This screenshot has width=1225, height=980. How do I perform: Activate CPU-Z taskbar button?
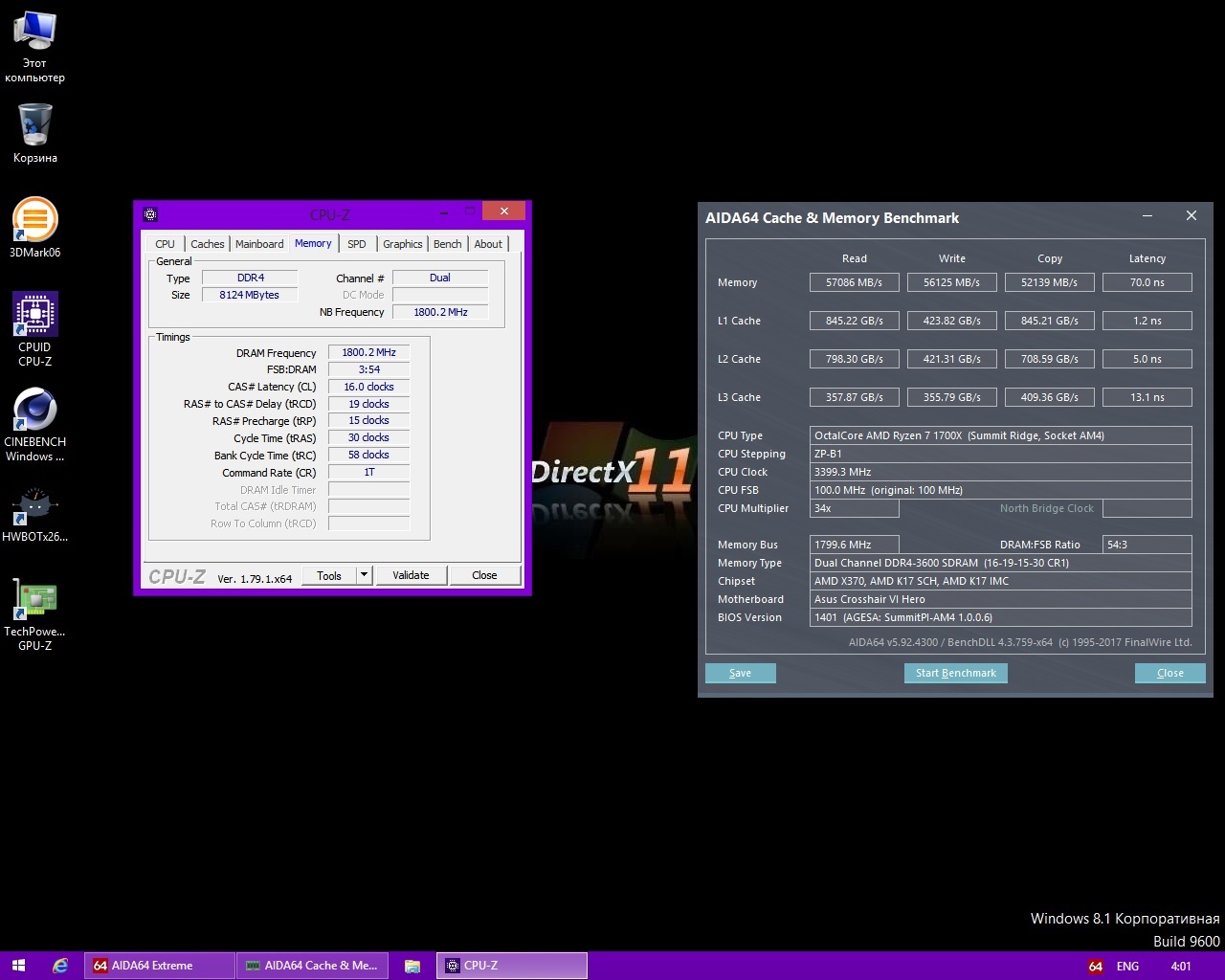[512, 966]
